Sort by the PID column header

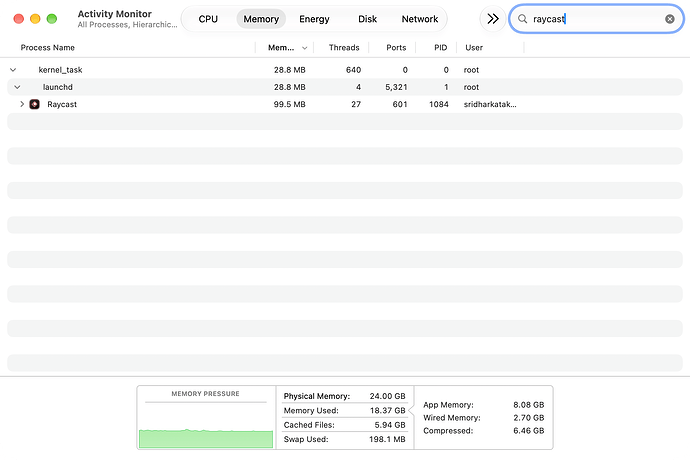coord(440,48)
